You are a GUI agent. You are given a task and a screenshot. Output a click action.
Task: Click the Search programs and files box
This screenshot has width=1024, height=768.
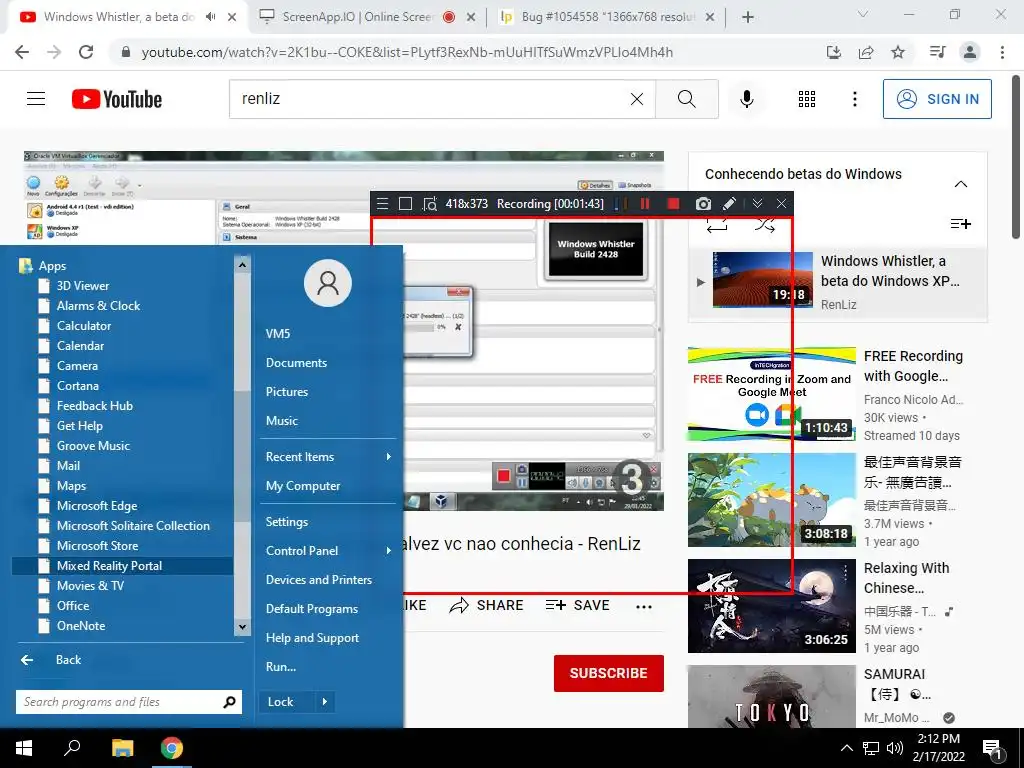click(x=129, y=702)
